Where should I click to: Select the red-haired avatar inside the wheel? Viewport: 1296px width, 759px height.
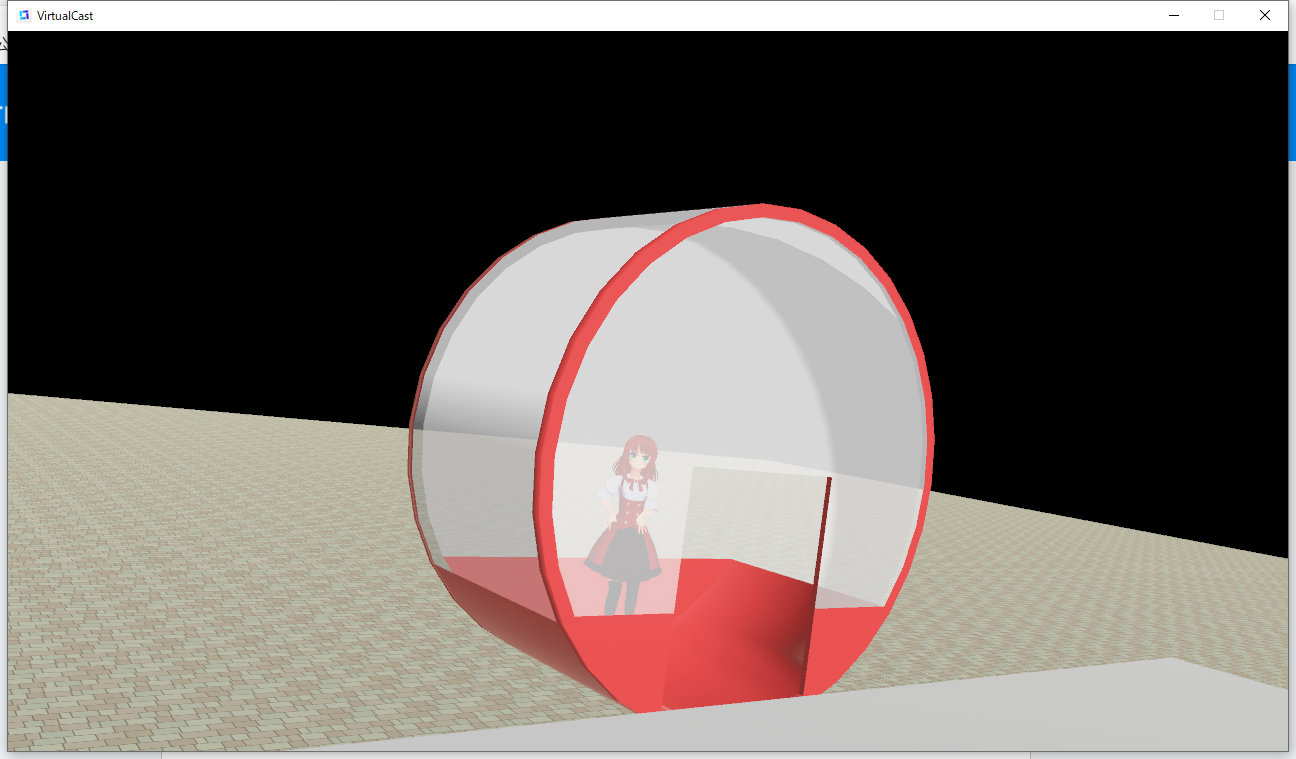point(626,524)
